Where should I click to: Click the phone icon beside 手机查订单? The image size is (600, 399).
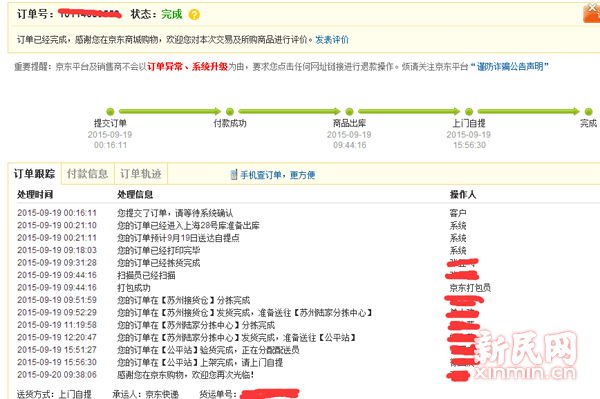[x=234, y=175]
